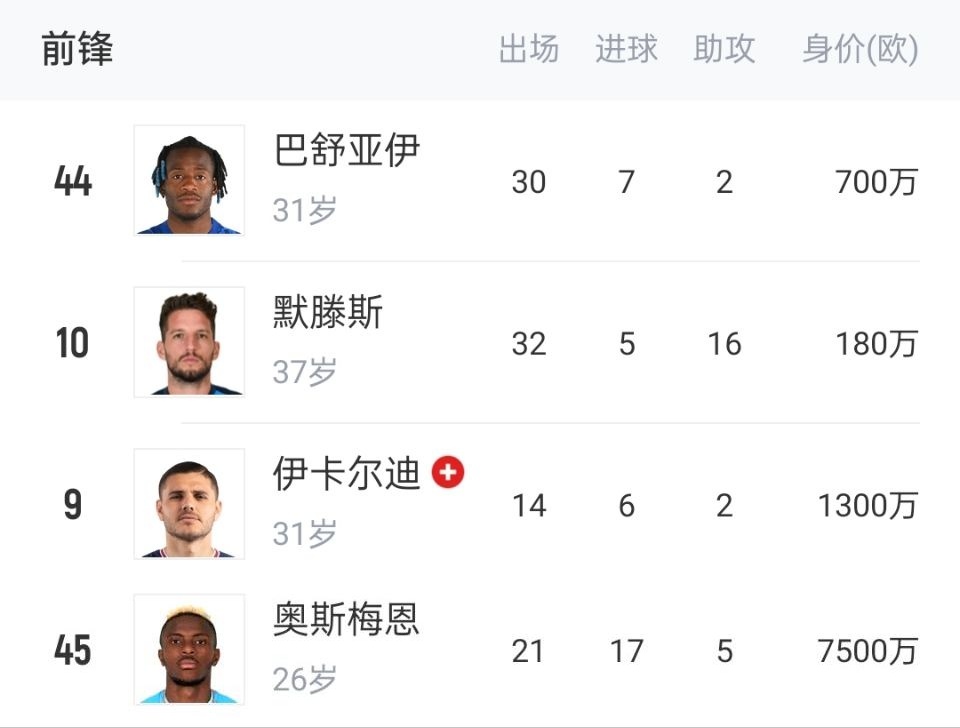The image size is (960, 728).
Task: Click jersey number 45
Action: (x=73, y=651)
